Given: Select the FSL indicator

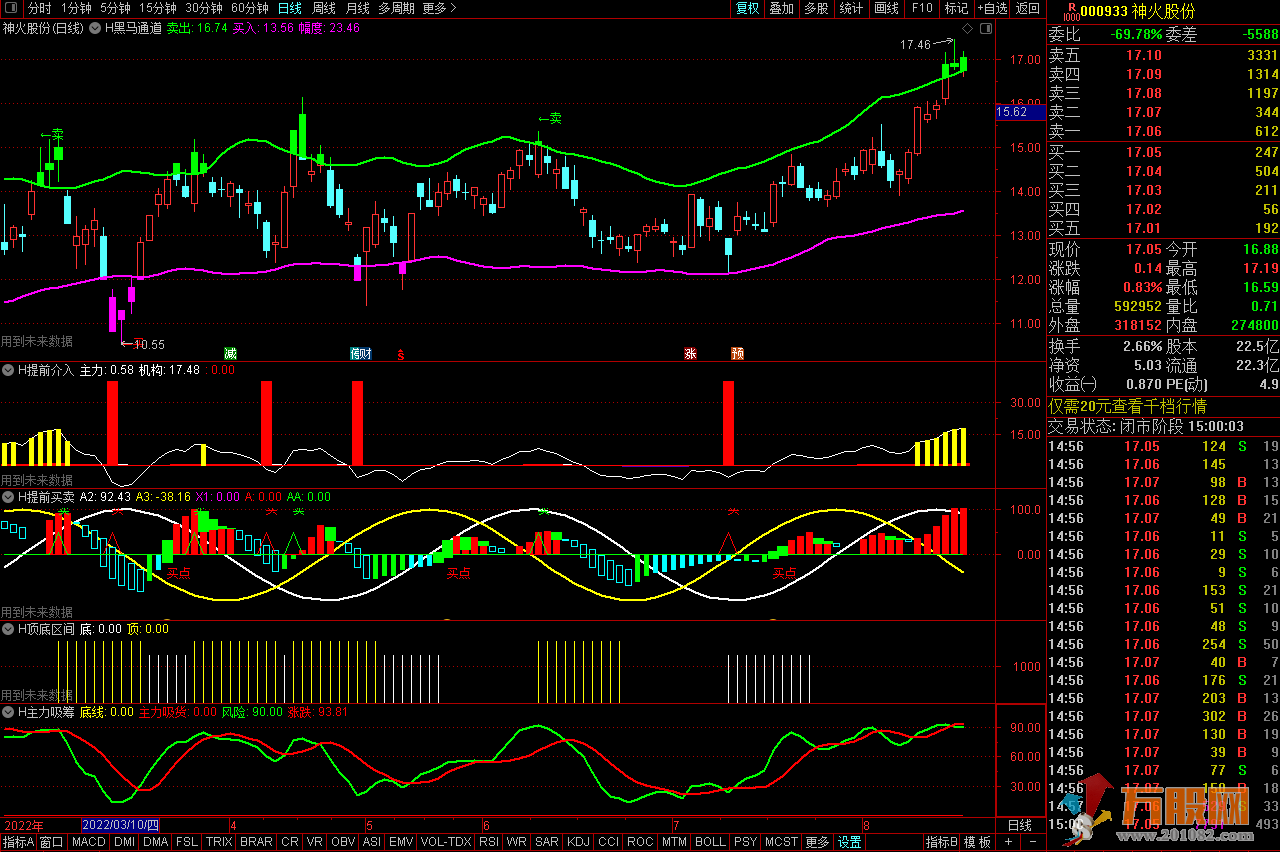Looking at the screenshot, I should click(186, 842).
